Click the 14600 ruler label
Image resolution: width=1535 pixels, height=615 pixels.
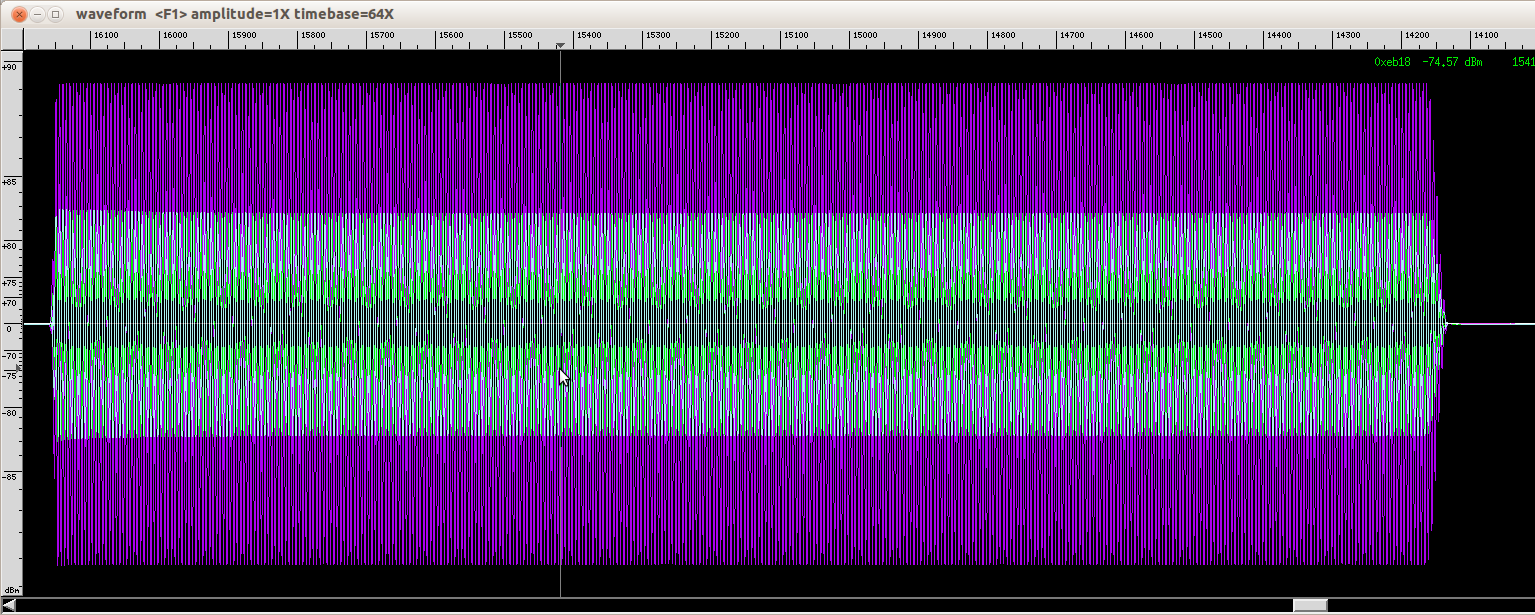[1140, 36]
